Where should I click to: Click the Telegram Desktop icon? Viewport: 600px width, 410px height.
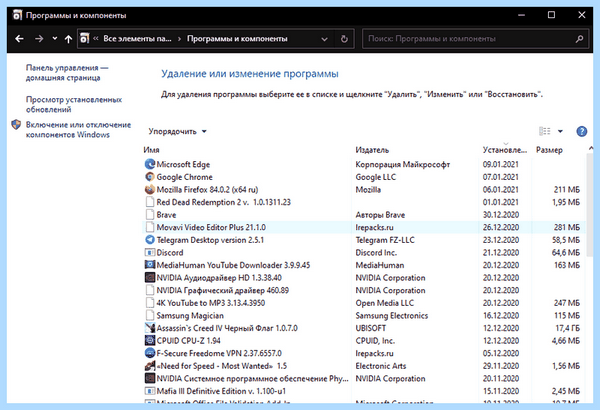pyautogui.click(x=150, y=240)
